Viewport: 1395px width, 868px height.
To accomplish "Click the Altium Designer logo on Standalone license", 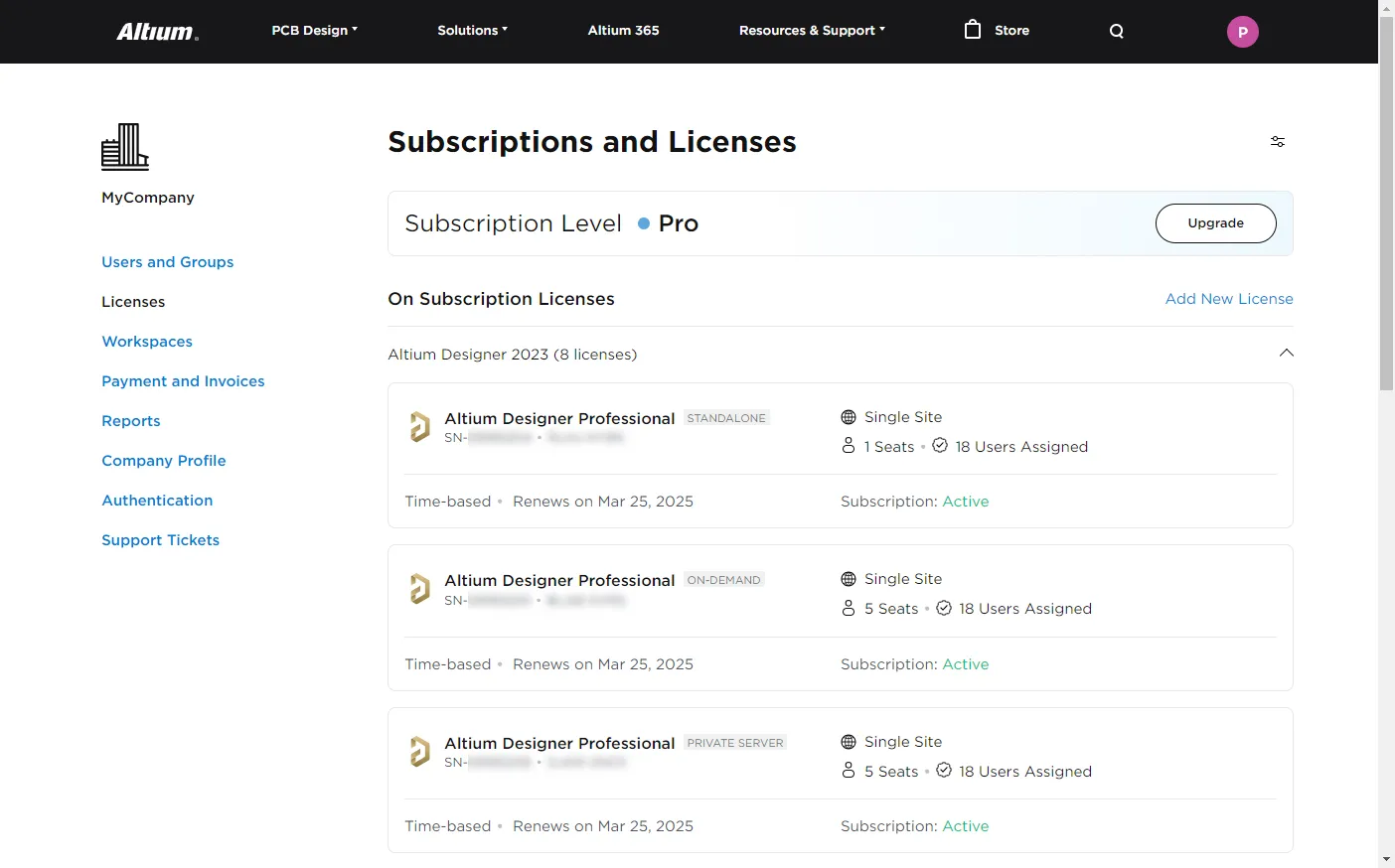I will click(420, 427).
